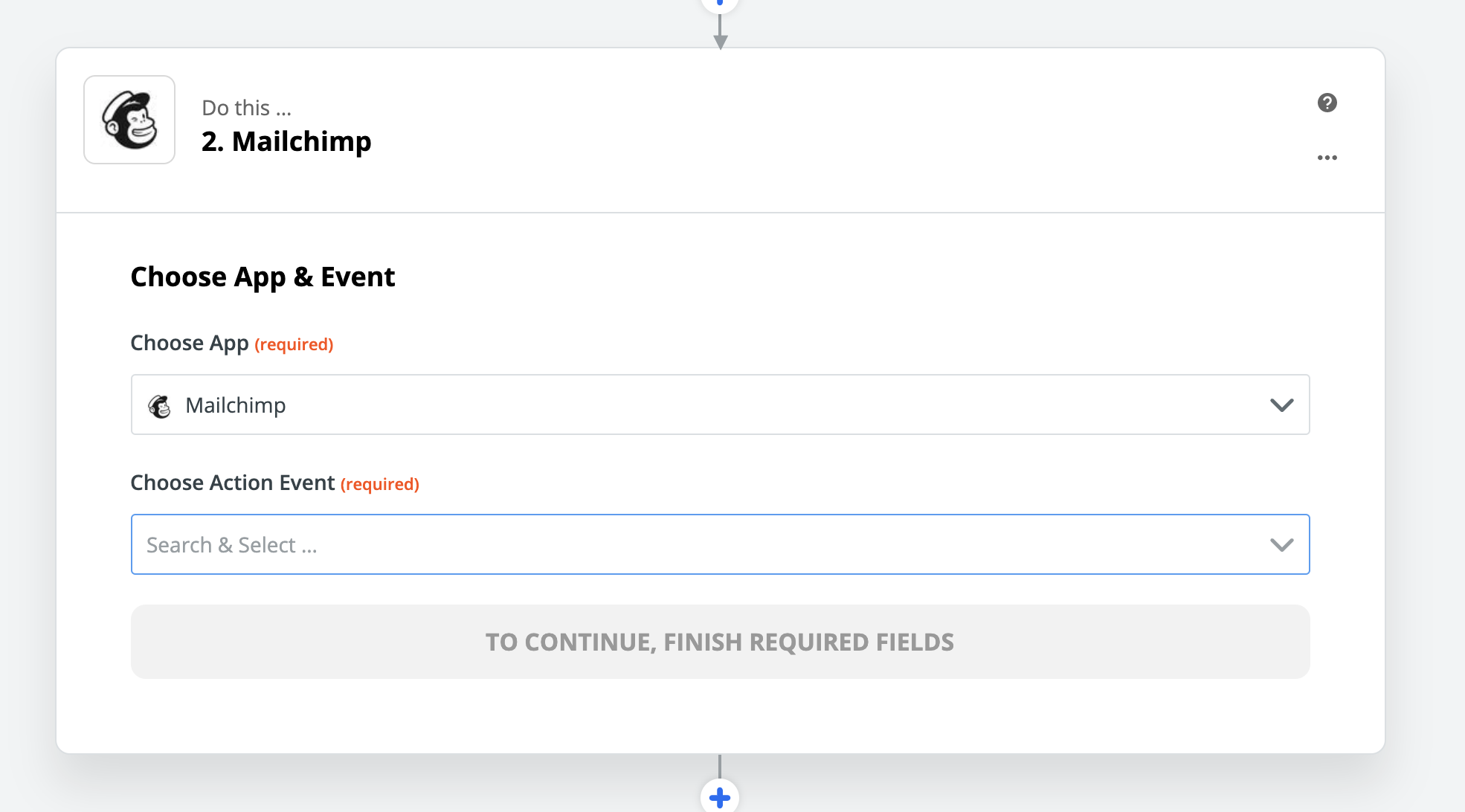
Task: Click the large Mailchimp logo in step header
Action: pos(129,120)
